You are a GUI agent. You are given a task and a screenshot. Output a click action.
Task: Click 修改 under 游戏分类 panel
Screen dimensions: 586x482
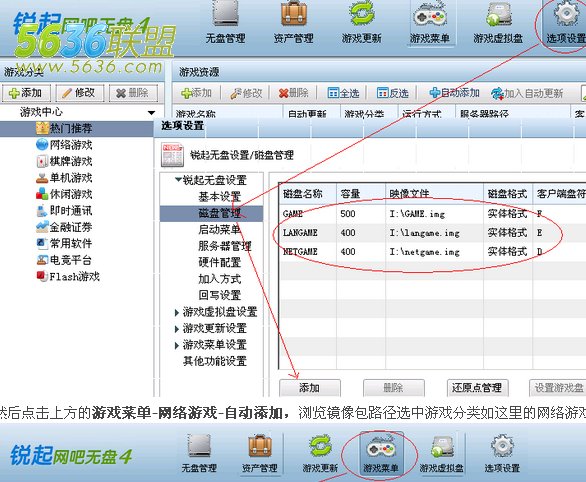tap(79, 93)
